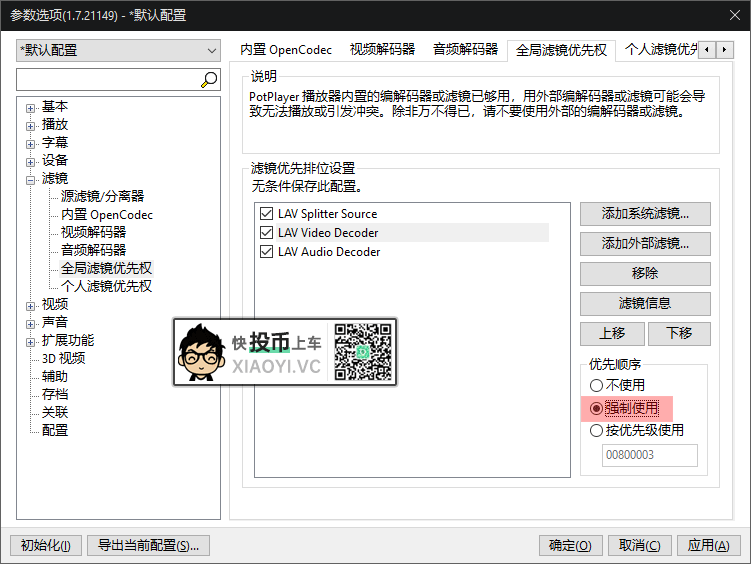Expand the 扩展功能 tree node
This screenshot has width=751, height=564.
30,342
